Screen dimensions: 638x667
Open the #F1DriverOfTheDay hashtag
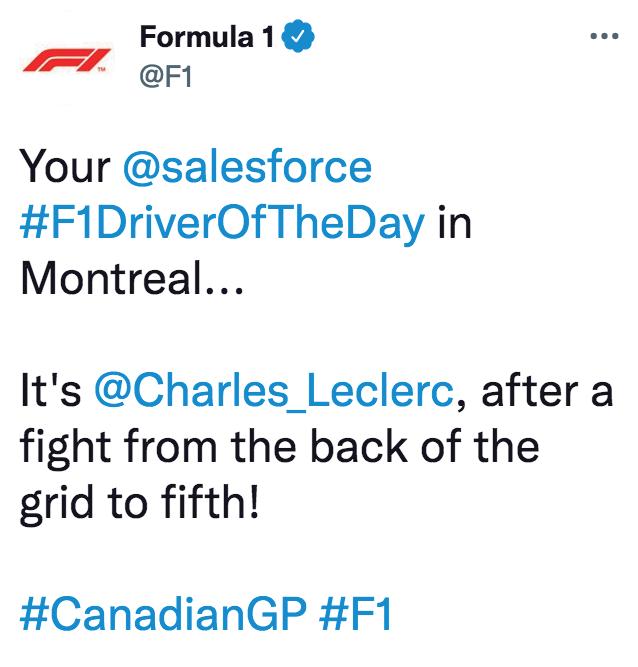pos(222,223)
